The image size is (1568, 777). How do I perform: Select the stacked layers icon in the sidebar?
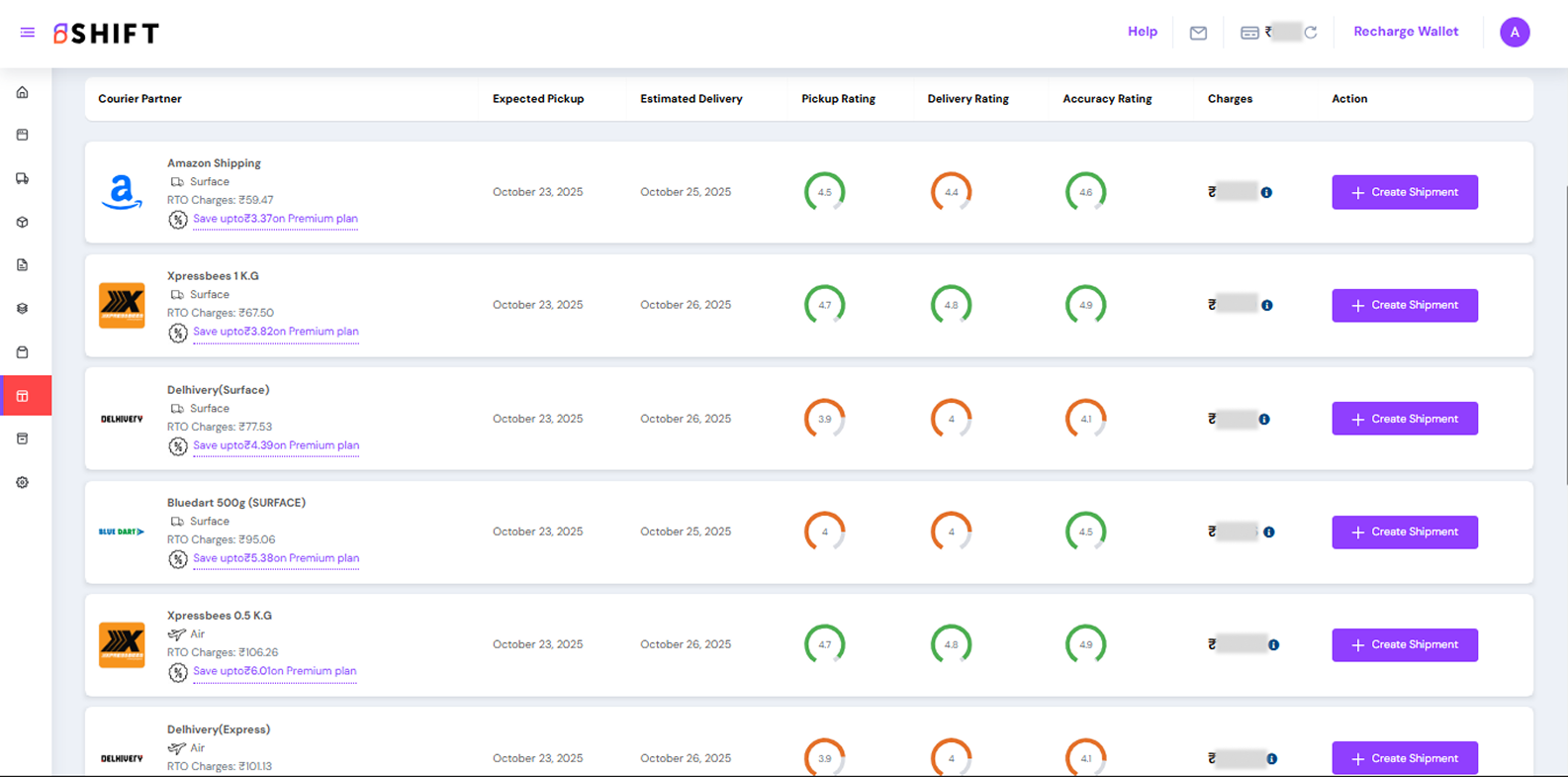(x=23, y=309)
